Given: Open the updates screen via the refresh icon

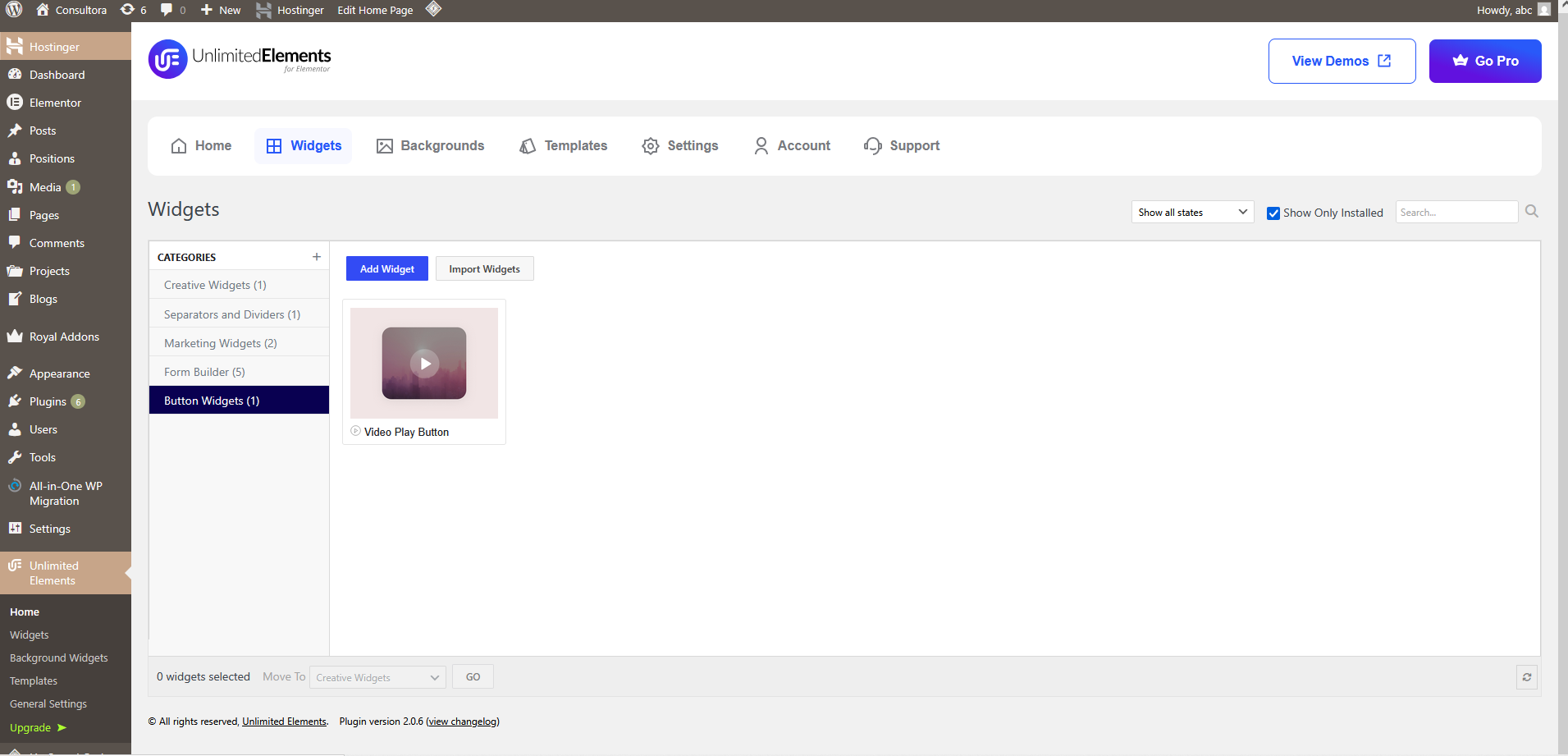Looking at the screenshot, I should (x=127, y=10).
